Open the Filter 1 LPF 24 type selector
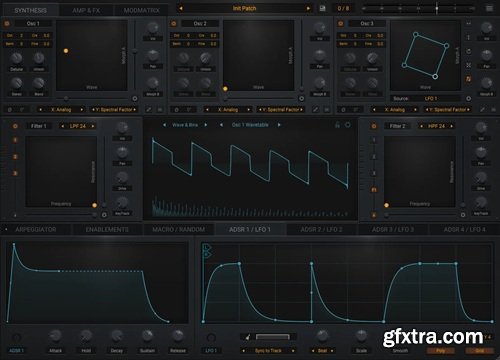The width and height of the screenshot is (500, 360). tap(78, 126)
